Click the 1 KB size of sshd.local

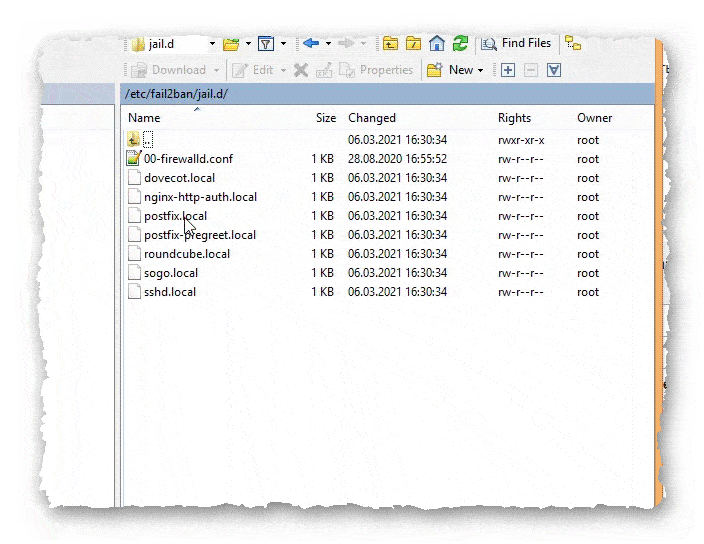pyautogui.click(x=322, y=292)
